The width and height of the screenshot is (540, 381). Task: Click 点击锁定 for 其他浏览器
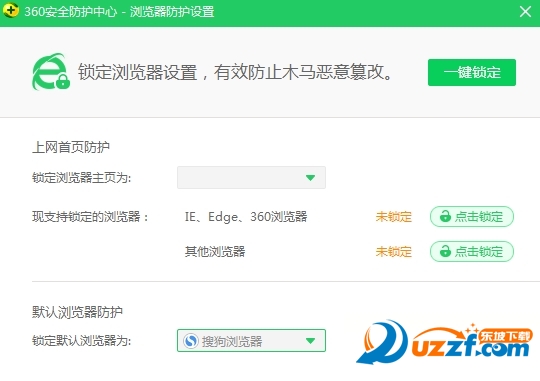pos(471,251)
